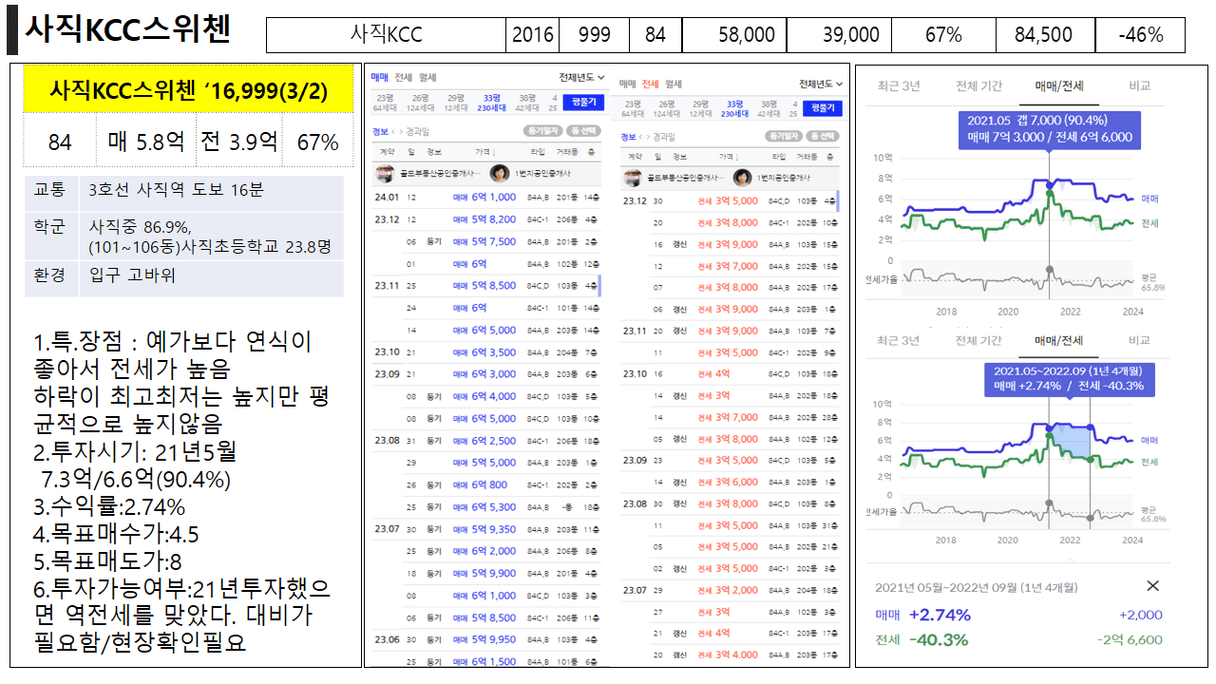Choose 33평 230세대 in the sale listing panel
This screenshot has width=1216, height=684.
[493, 103]
